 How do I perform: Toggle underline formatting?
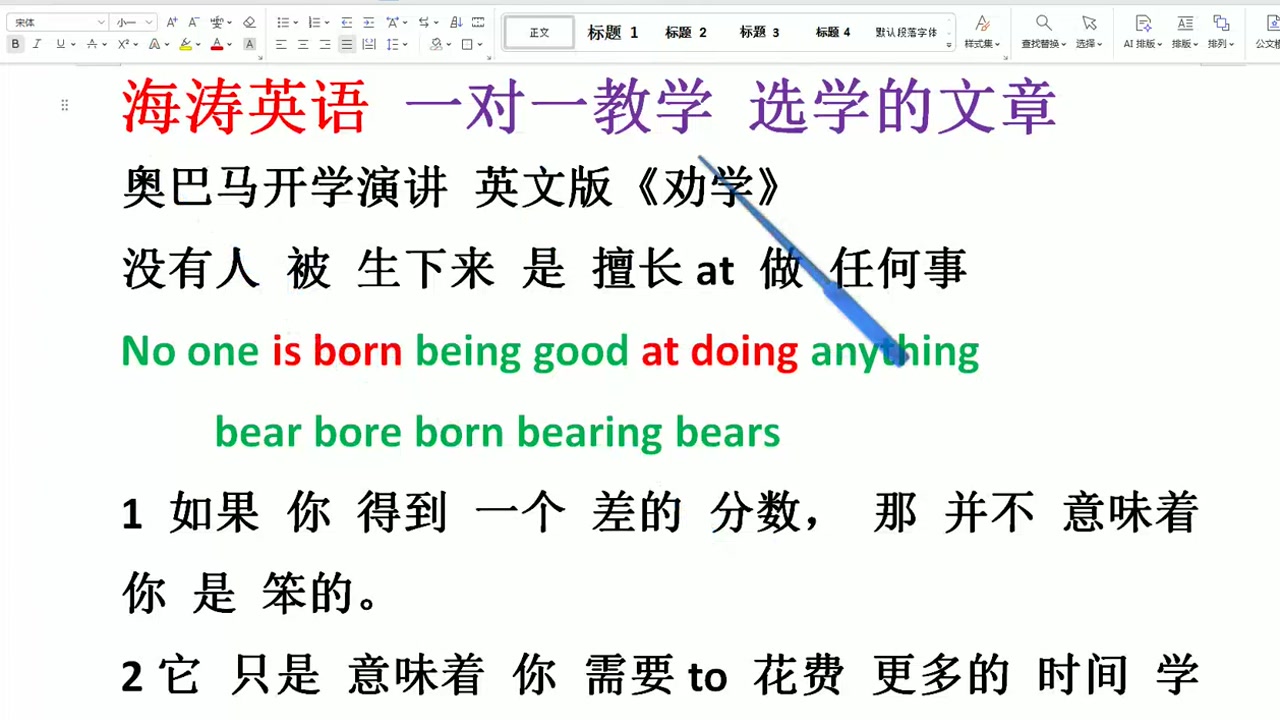(63, 44)
